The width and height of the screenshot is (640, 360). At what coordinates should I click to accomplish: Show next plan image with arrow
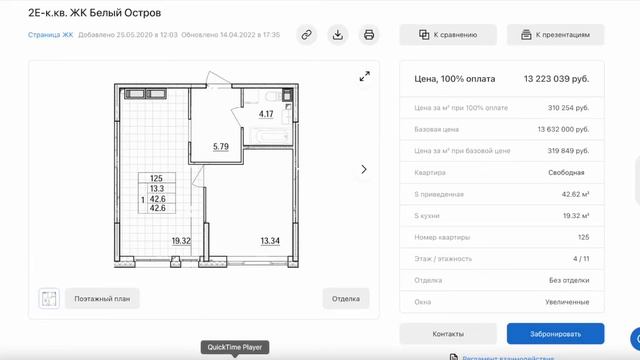pos(364,169)
